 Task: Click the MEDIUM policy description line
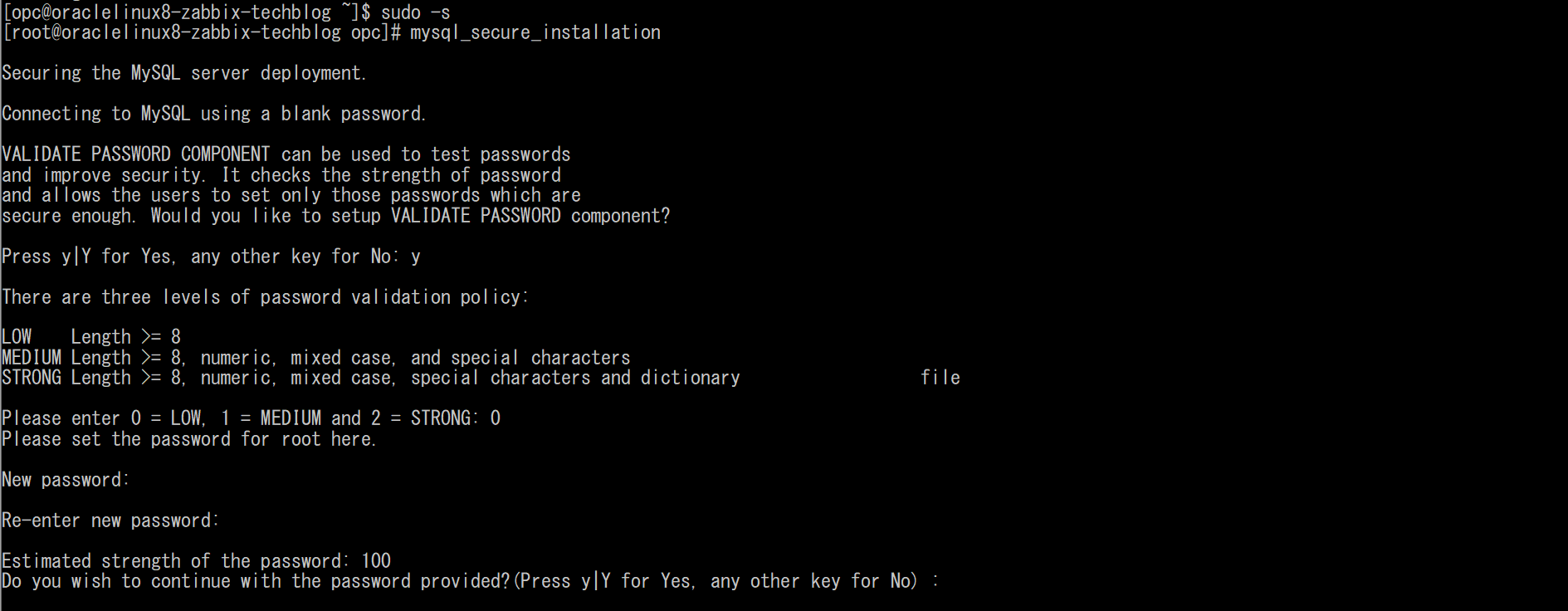point(316,358)
